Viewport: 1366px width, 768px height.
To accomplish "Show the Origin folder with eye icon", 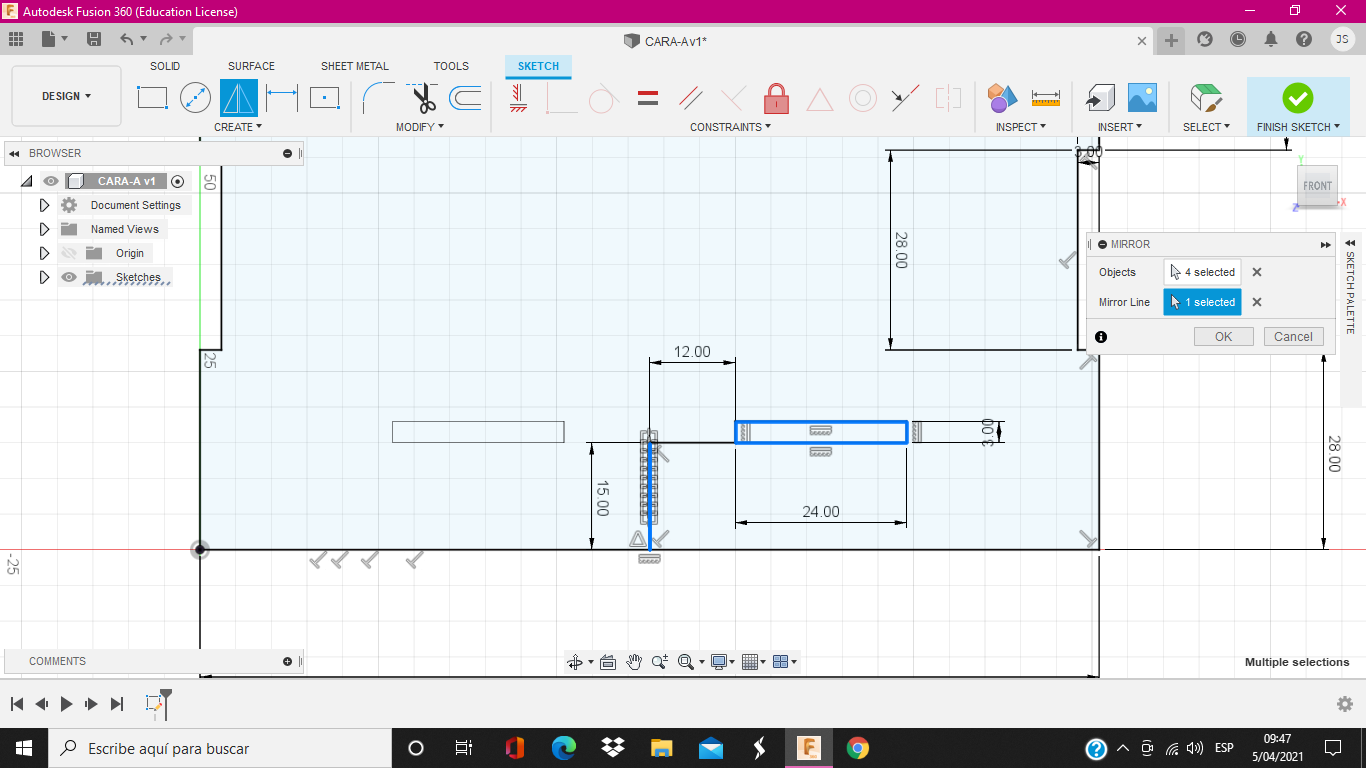I will click(x=69, y=253).
